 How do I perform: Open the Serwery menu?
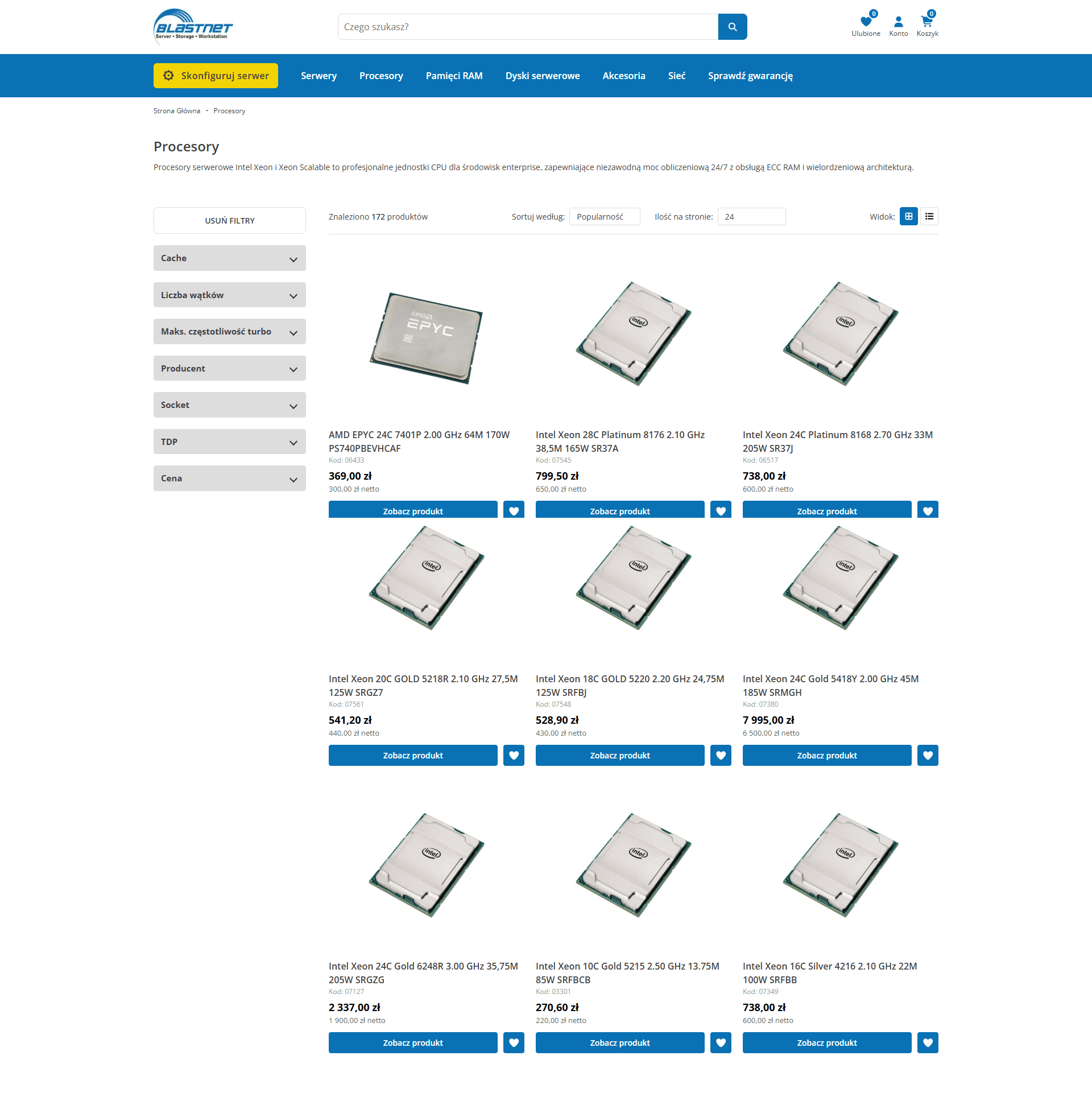click(x=318, y=76)
